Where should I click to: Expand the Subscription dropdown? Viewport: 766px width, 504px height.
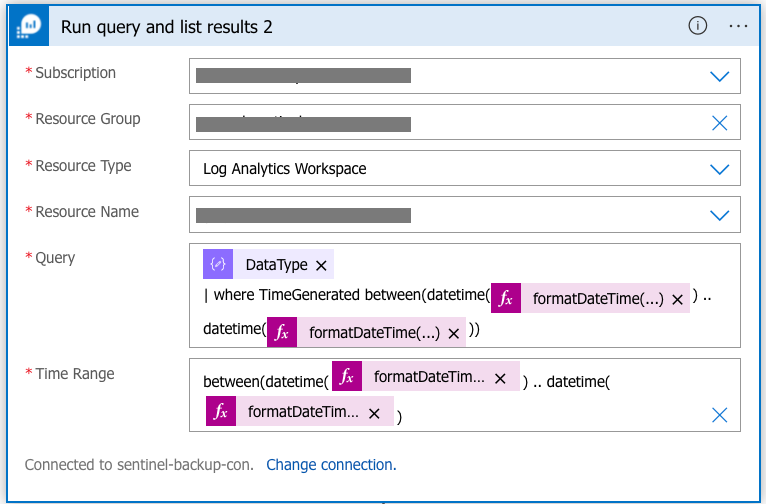pyautogui.click(x=719, y=76)
